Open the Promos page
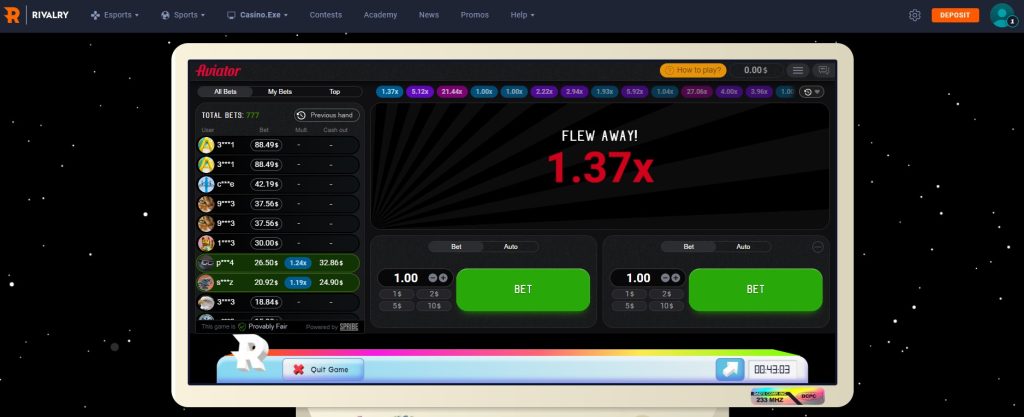1024x417 pixels. tap(475, 15)
